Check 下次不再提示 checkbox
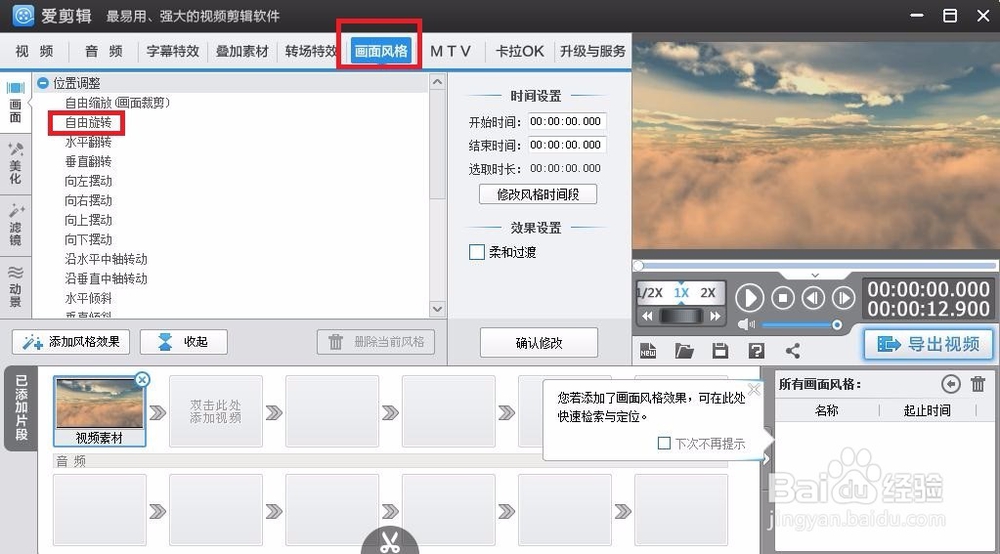The image size is (1000, 554). coord(664,443)
